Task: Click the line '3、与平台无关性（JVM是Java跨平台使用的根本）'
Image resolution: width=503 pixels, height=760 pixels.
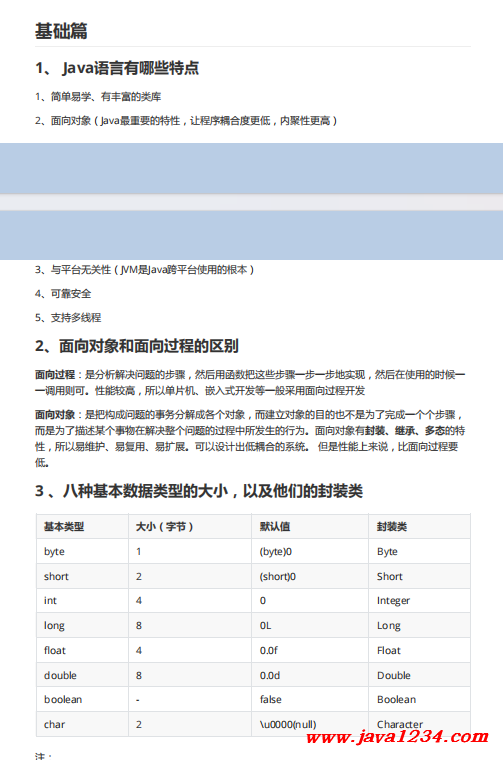Action: pos(144,269)
